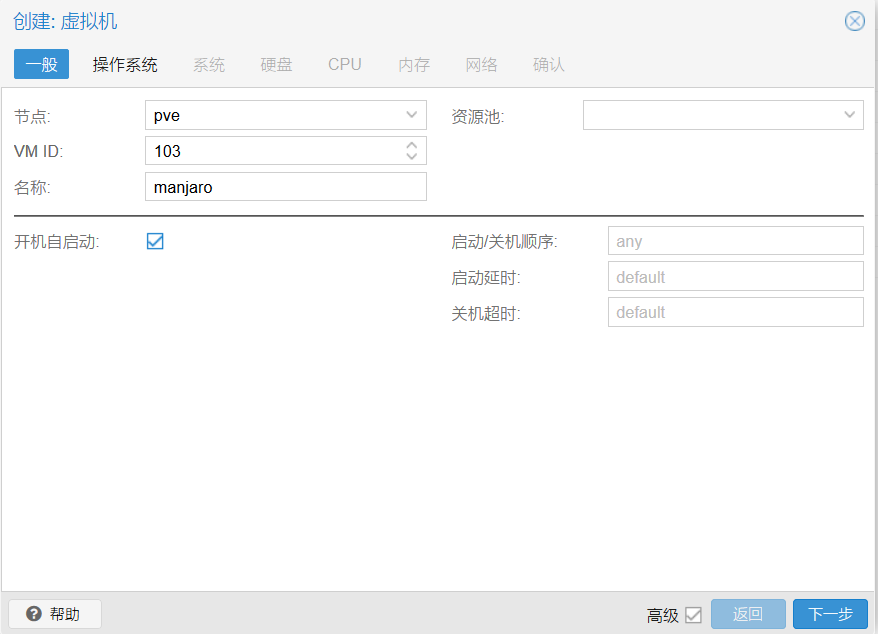Screen dimensions: 878x634
Task: Open the 帮助 help button
Action: coord(55,614)
